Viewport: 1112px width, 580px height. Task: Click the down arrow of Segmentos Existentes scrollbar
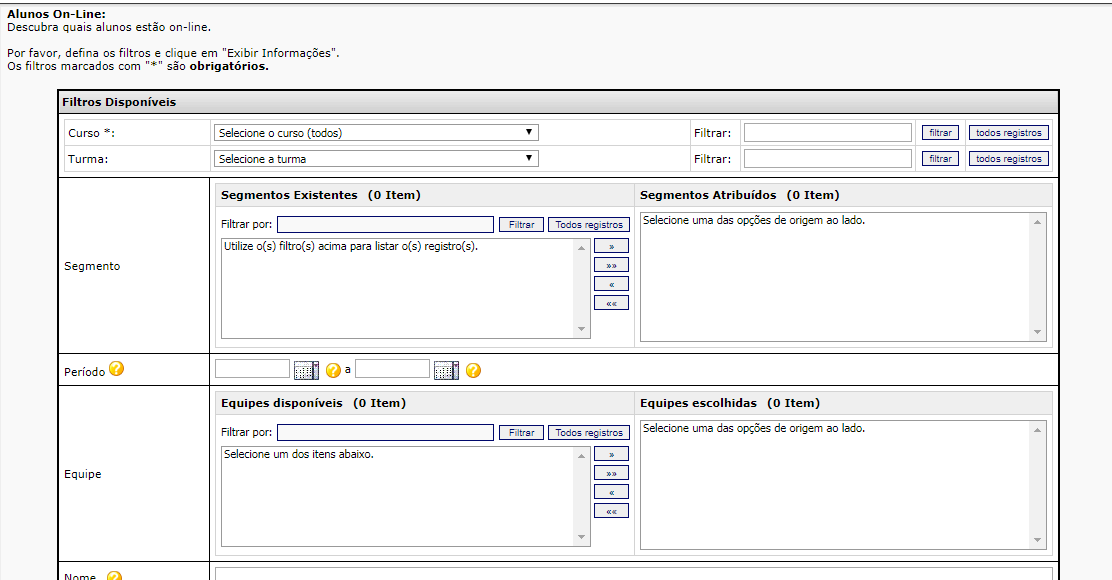pyautogui.click(x=582, y=330)
